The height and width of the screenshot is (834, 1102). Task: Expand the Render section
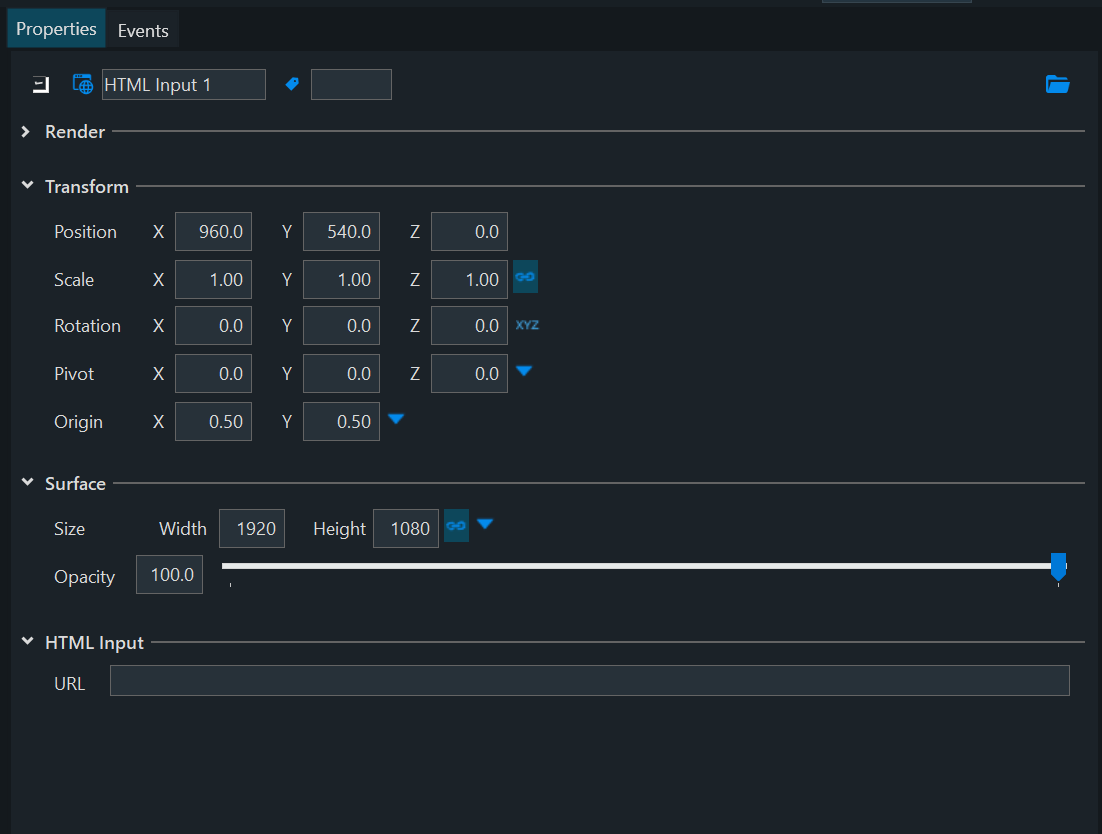coord(27,132)
